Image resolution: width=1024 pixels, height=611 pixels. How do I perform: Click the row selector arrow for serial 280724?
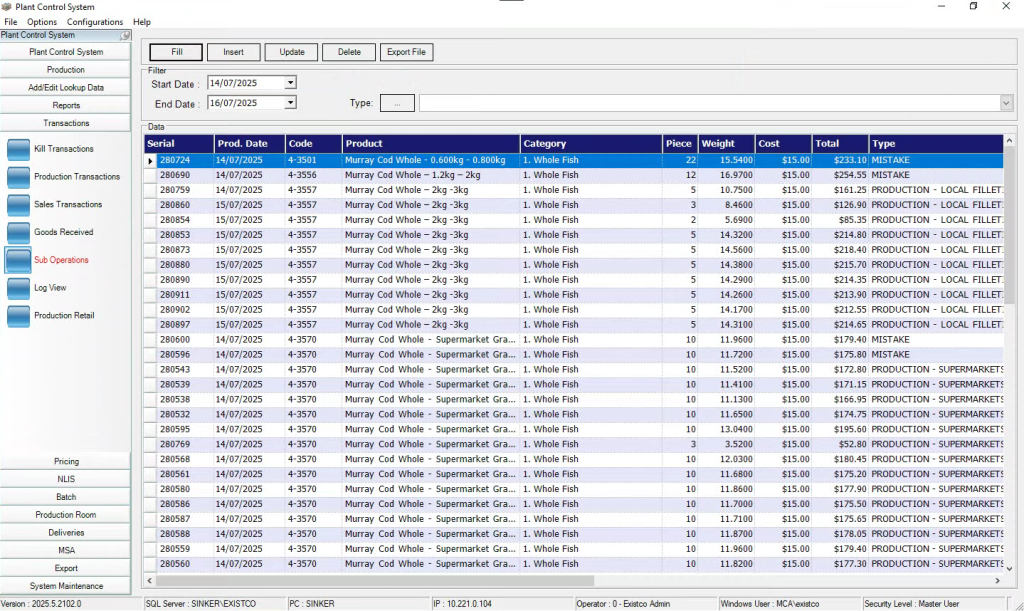150,161
